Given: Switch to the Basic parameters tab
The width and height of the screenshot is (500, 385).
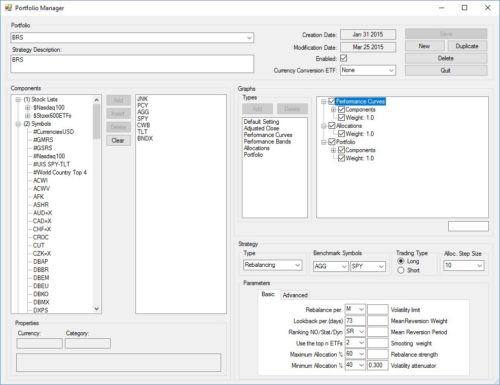Looking at the screenshot, I should (x=268, y=294).
